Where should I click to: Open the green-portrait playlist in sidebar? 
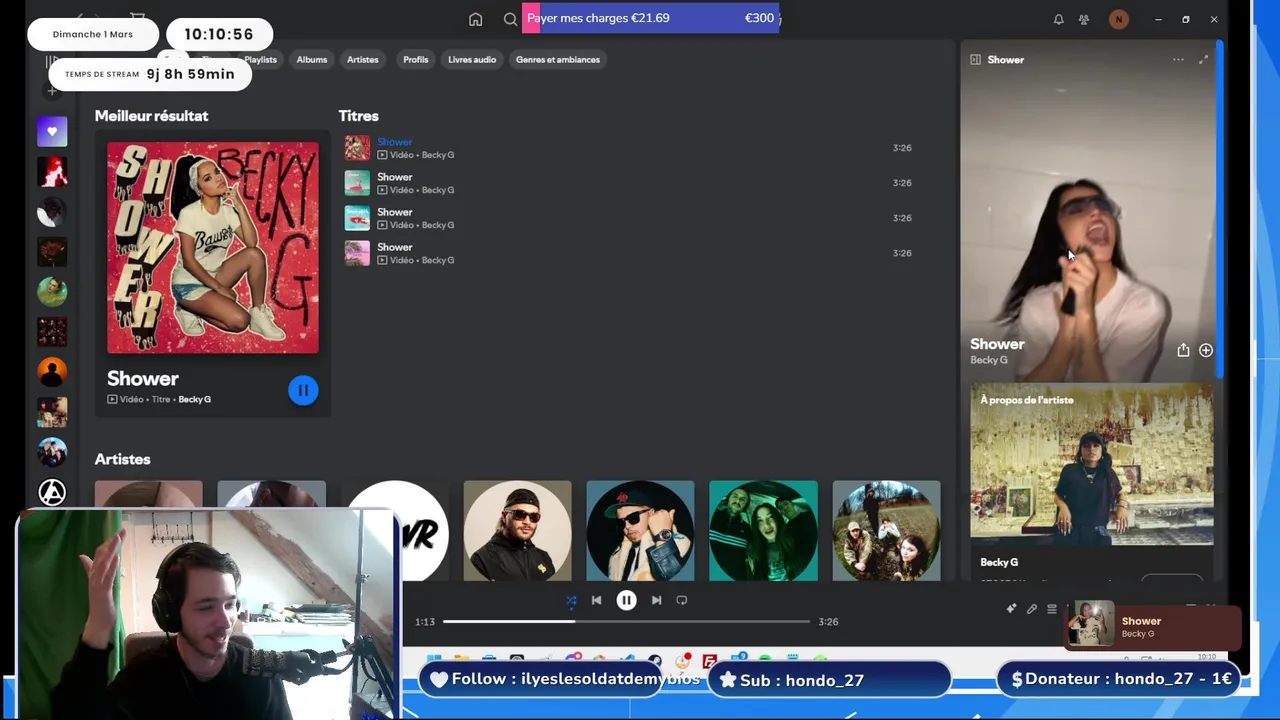click(x=52, y=292)
